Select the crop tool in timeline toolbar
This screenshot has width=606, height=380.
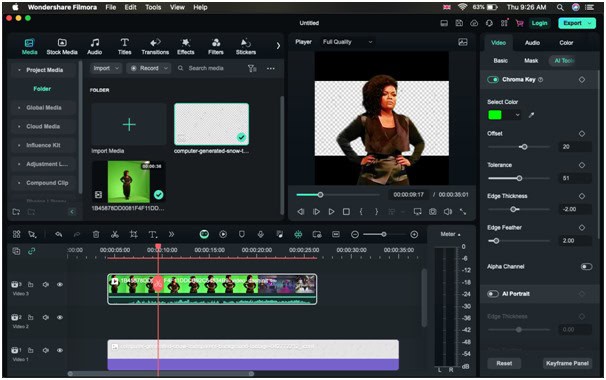(x=133, y=234)
